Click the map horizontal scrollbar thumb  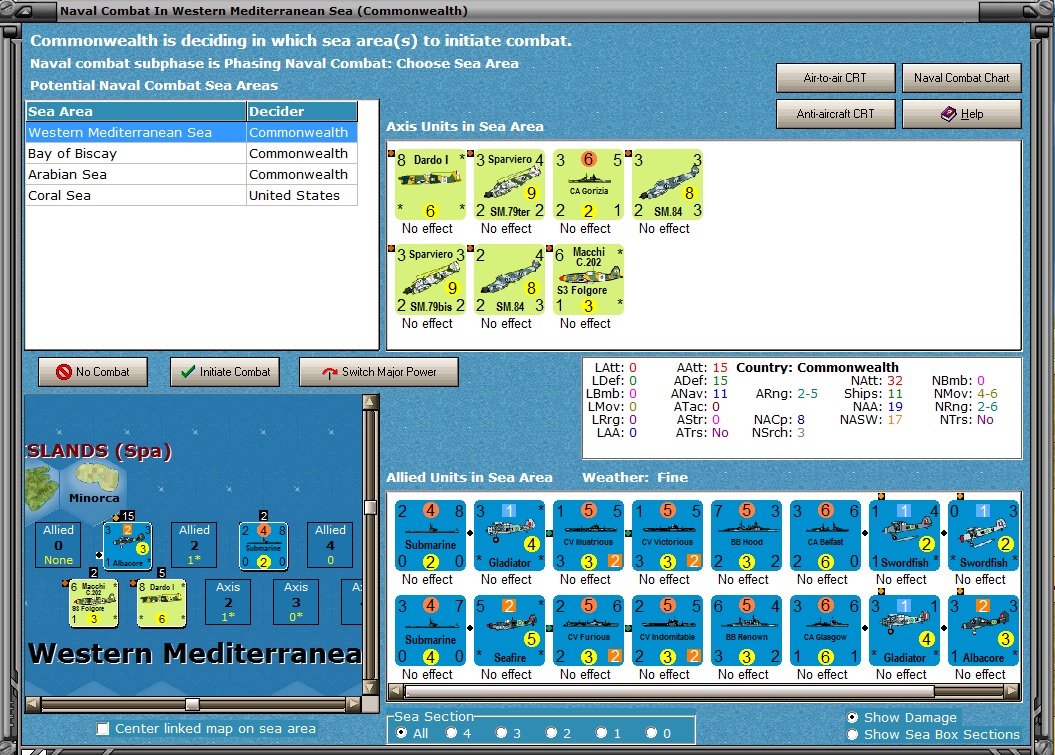pos(192,704)
